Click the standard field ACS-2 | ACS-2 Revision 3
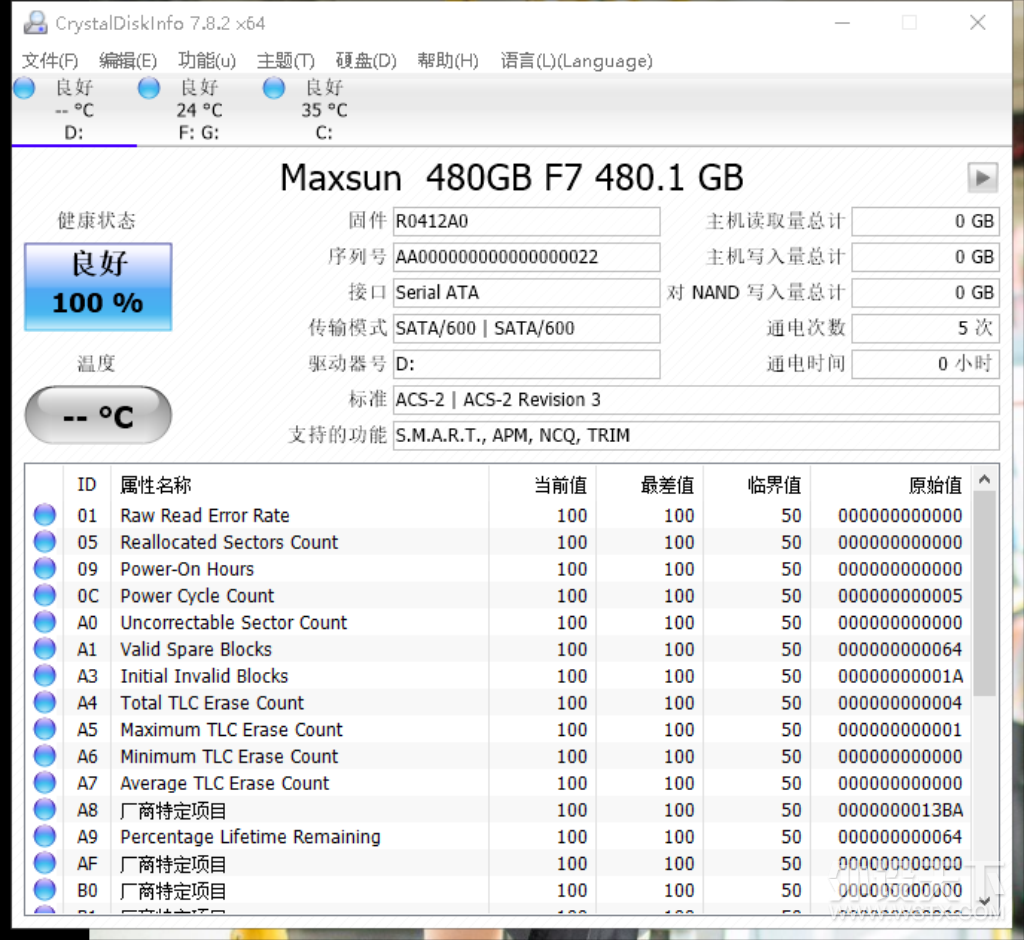 (x=696, y=399)
